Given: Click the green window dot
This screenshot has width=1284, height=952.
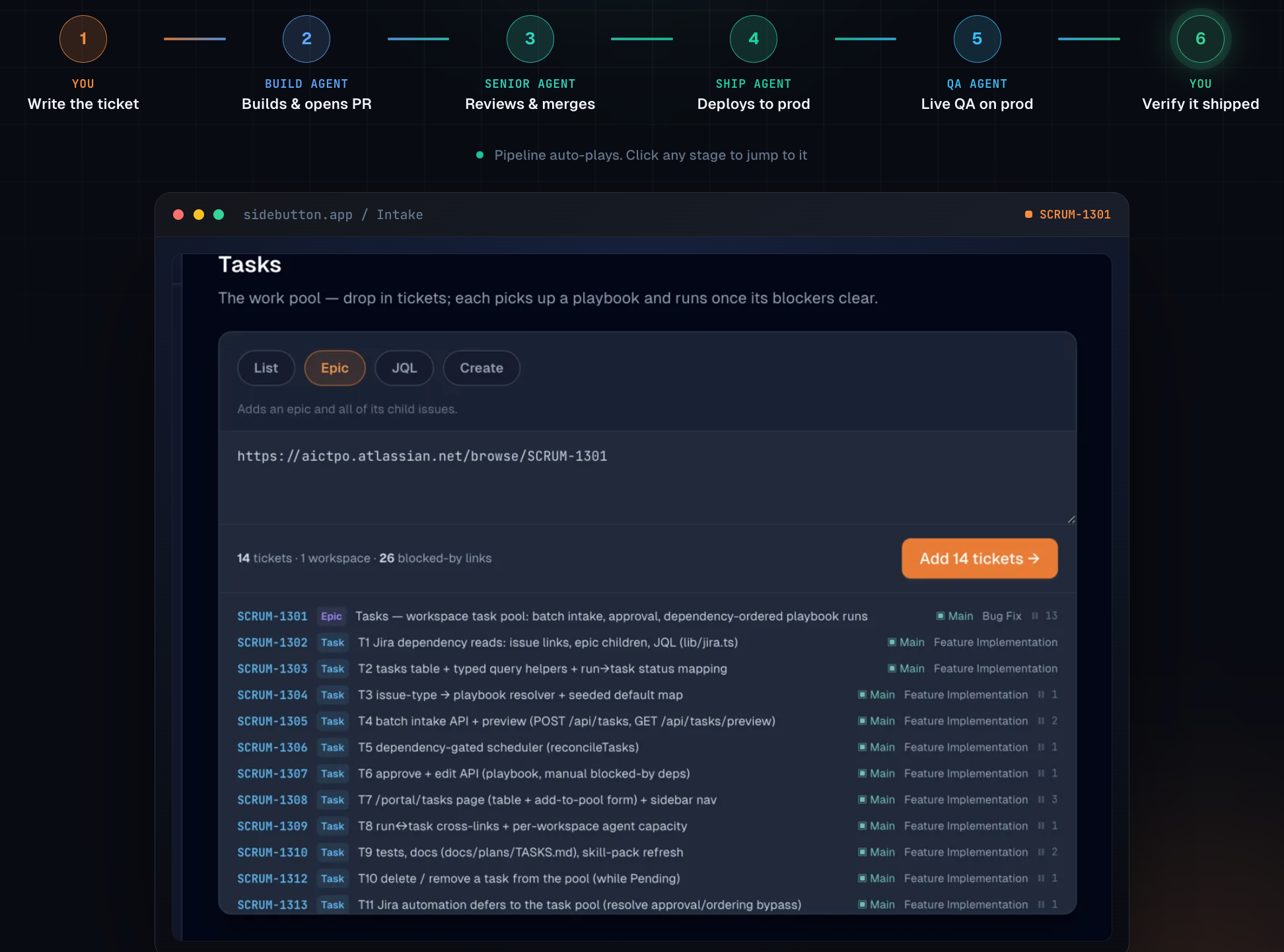Looking at the screenshot, I should pyautogui.click(x=219, y=215).
